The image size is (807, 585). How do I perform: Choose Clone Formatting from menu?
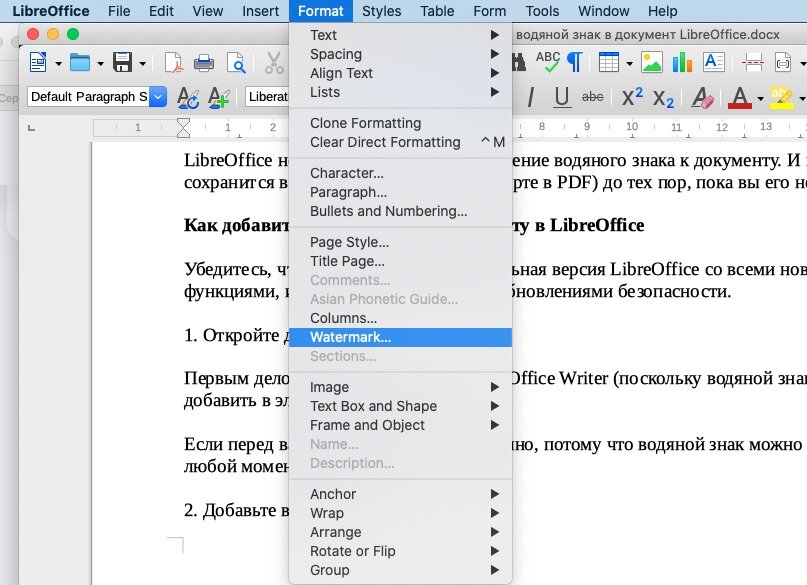click(x=400, y=123)
